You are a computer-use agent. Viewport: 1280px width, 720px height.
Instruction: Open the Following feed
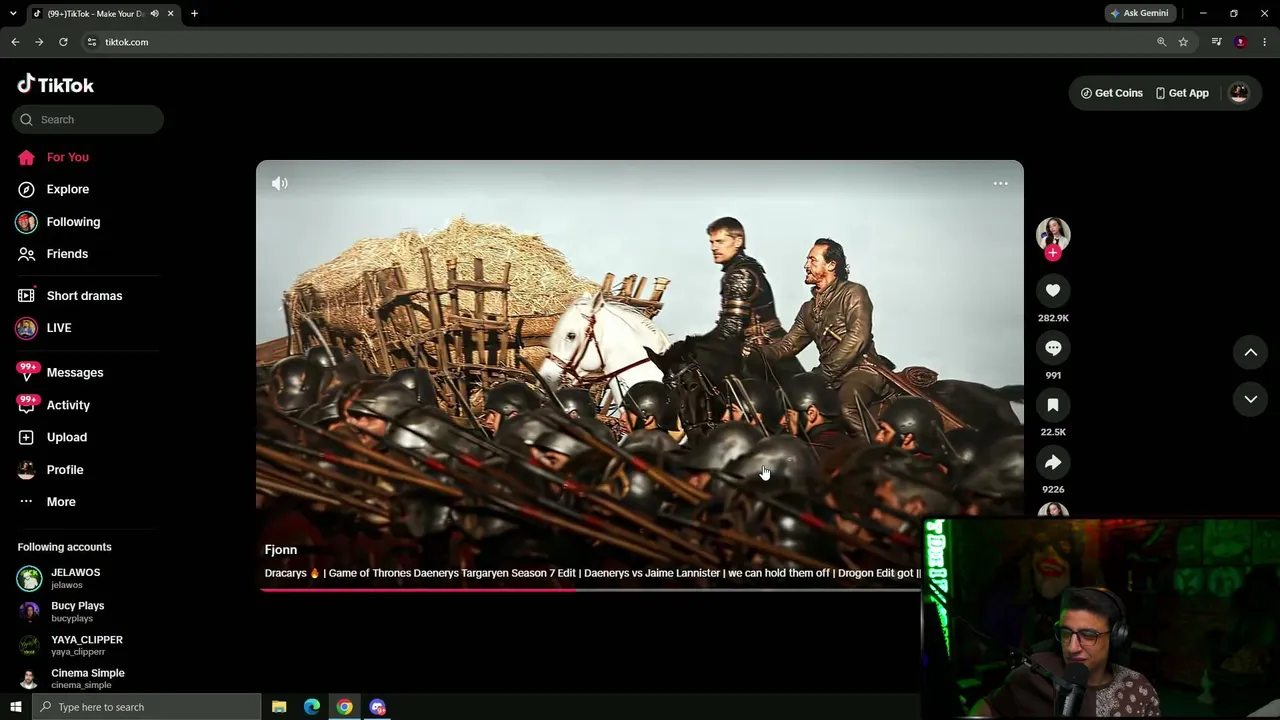[73, 222]
